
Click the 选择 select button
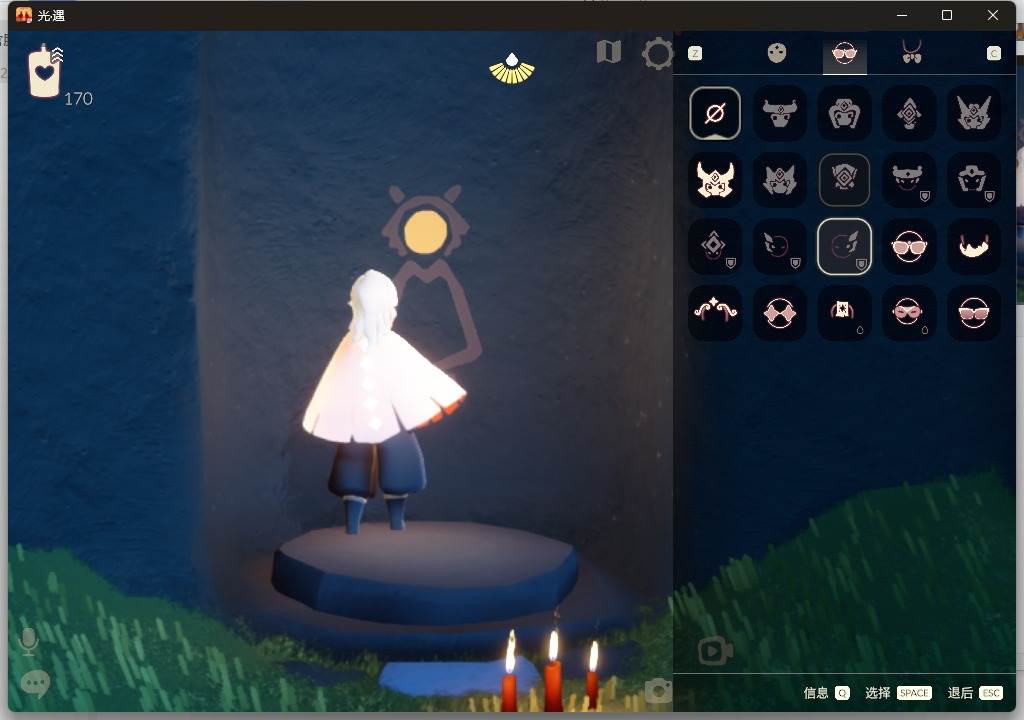coord(897,693)
